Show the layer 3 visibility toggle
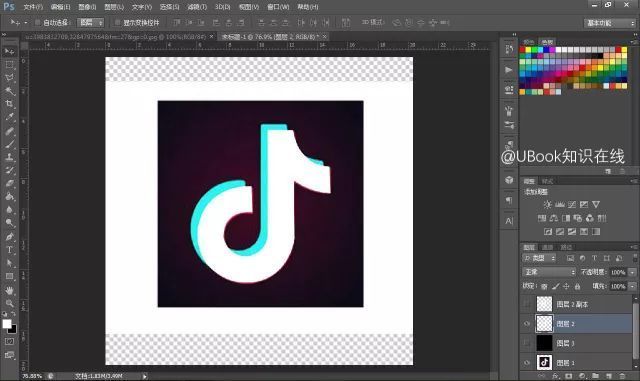640x381 pixels. click(527, 343)
